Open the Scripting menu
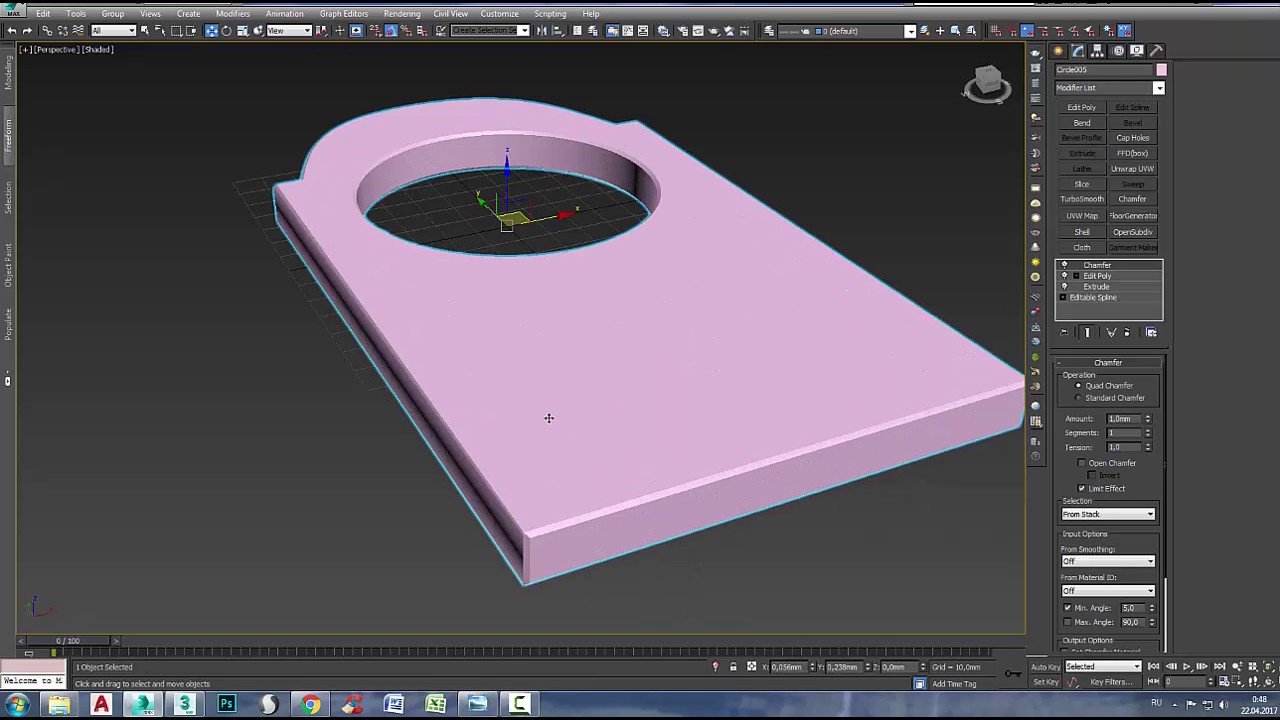This screenshot has width=1280, height=720. [550, 14]
